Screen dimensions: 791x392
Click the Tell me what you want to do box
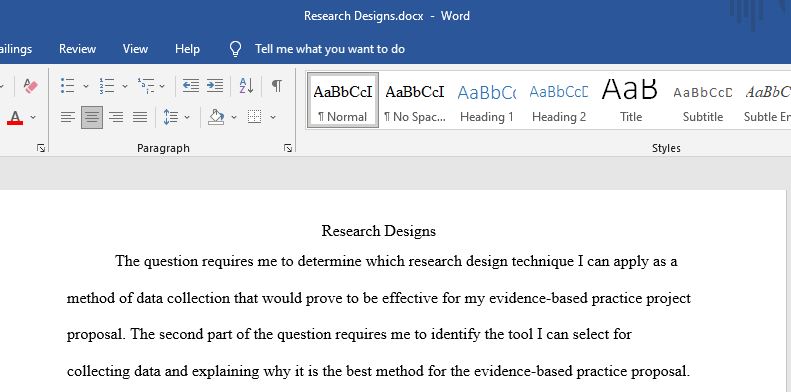330,49
